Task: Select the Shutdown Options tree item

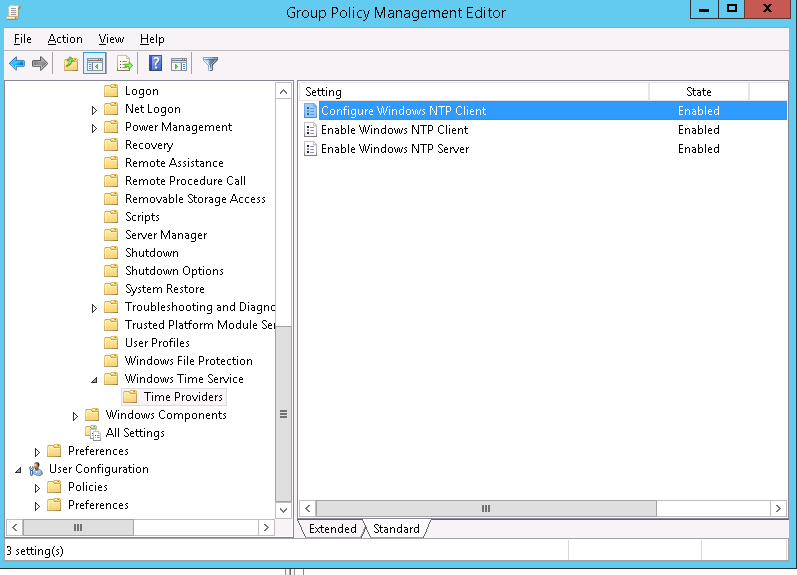Action: tap(174, 270)
